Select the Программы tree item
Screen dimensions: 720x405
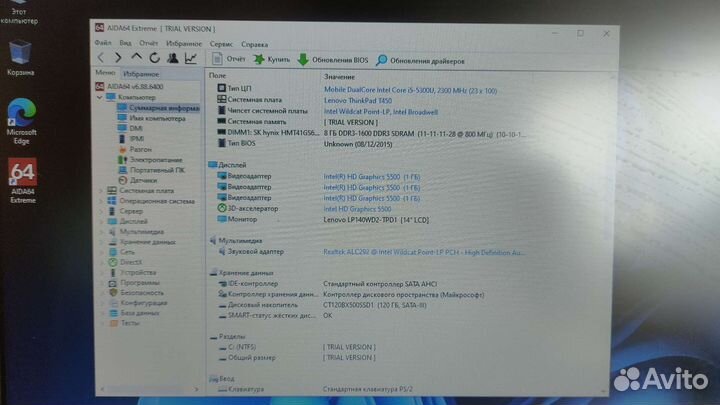[x=134, y=283]
